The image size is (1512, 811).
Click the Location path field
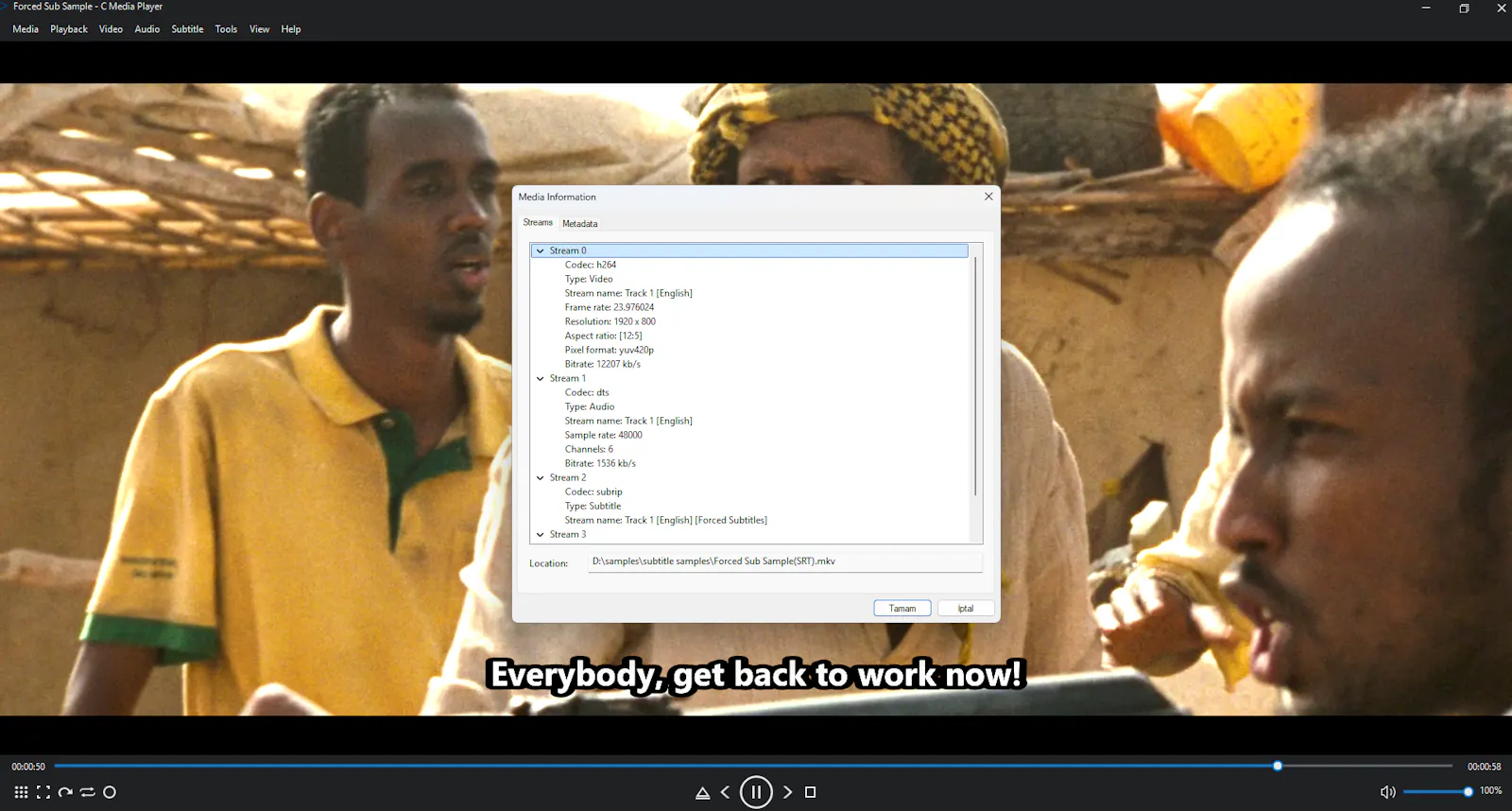point(785,561)
